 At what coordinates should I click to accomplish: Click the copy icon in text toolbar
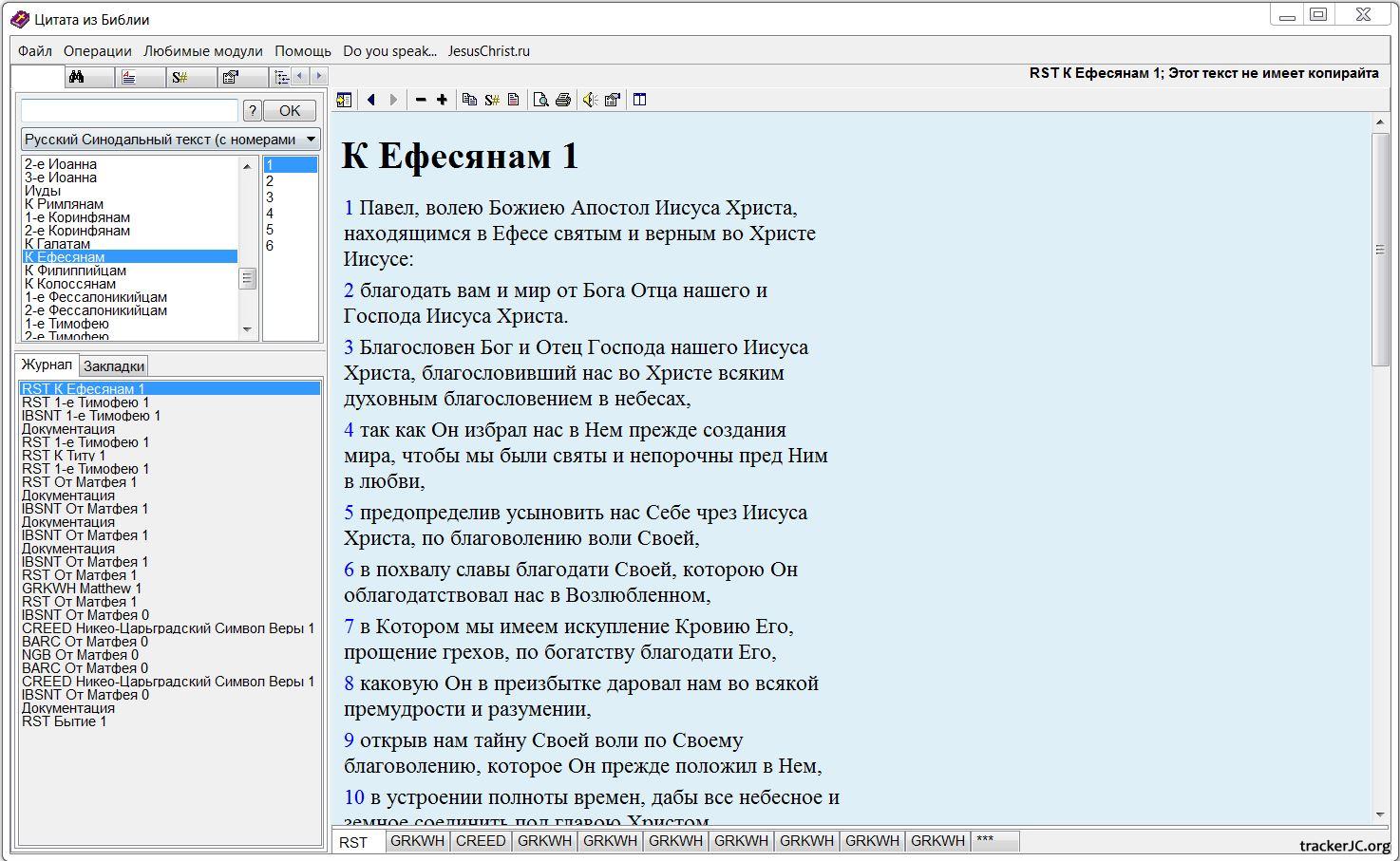coord(469,100)
